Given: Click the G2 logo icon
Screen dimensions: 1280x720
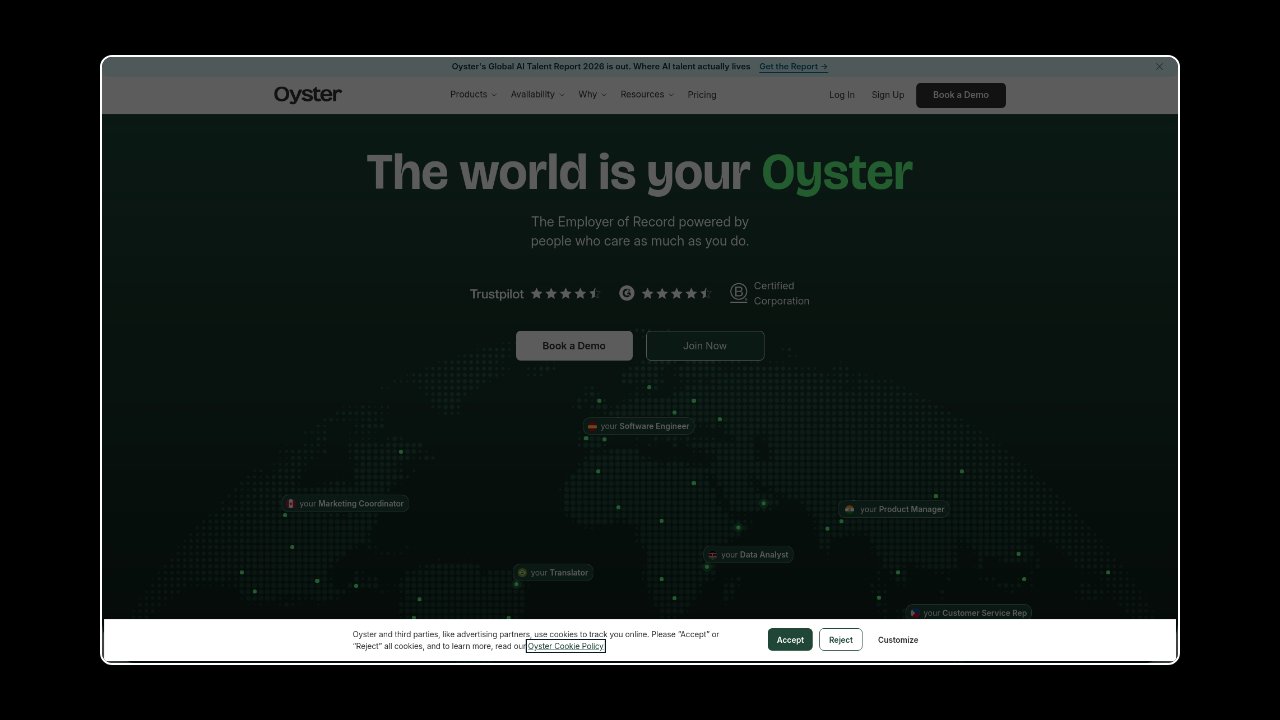Looking at the screenshot, I should click(x=627, y=293).
